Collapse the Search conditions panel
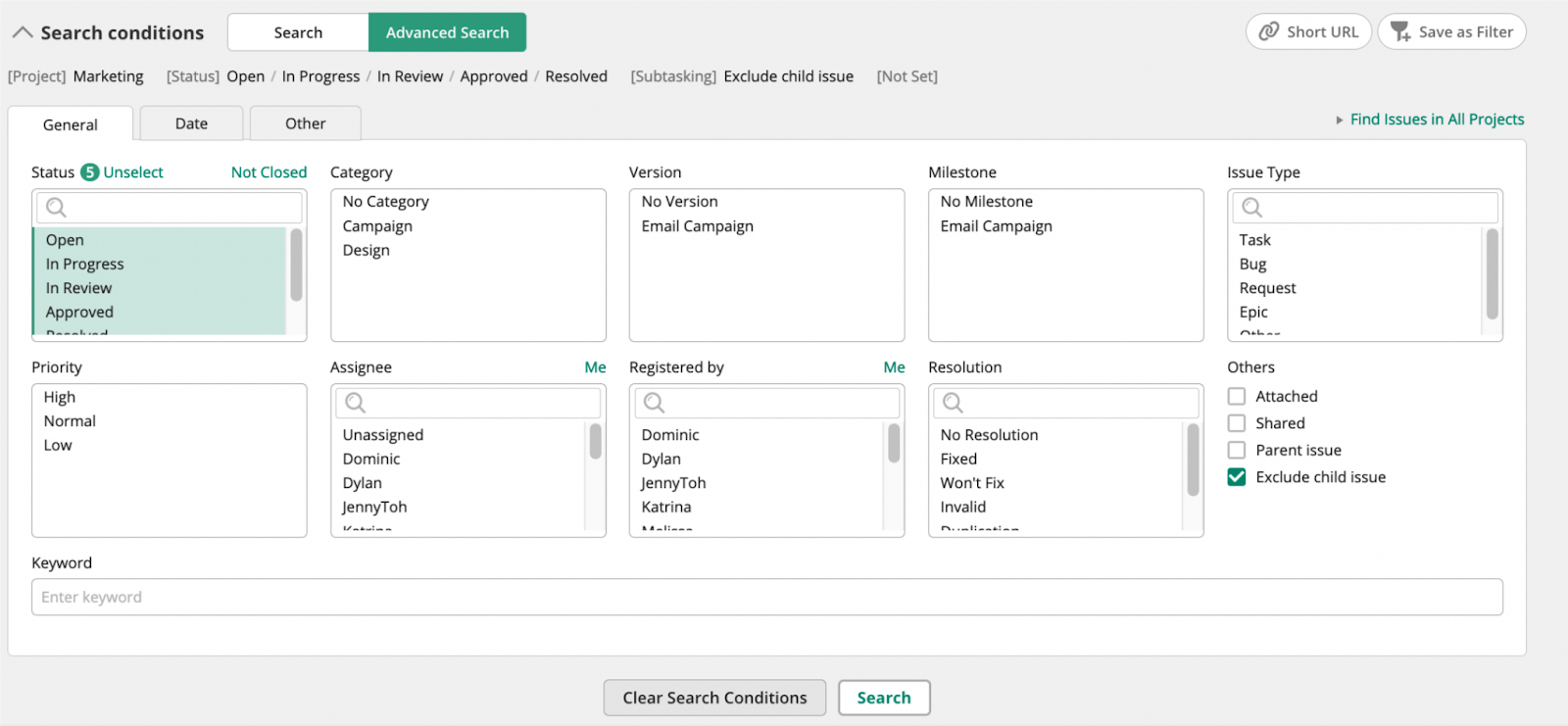Screen dimensions: 1568x726 click(23, 32)
